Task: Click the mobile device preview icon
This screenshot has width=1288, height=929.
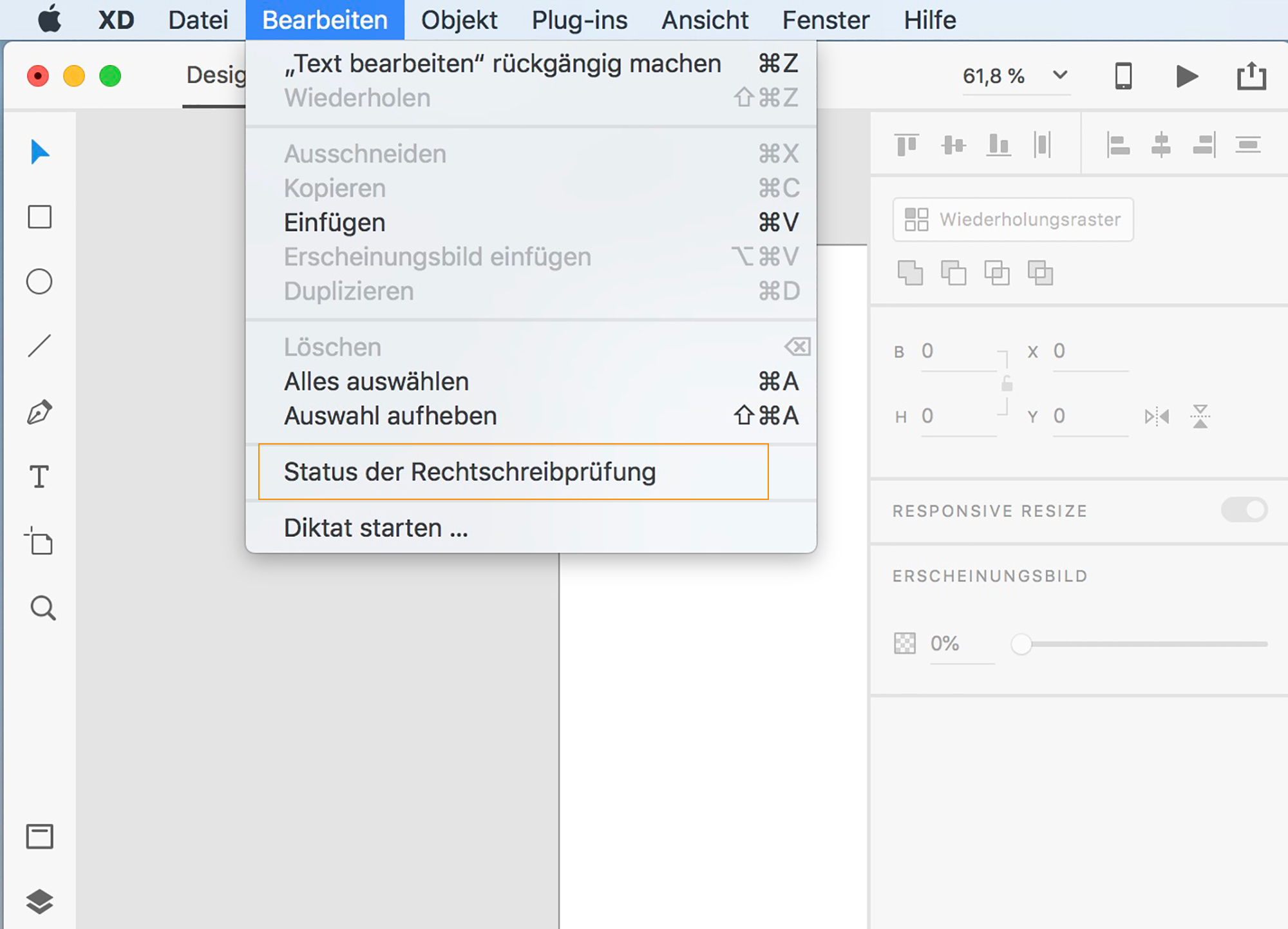Action: click(1123, 76)
